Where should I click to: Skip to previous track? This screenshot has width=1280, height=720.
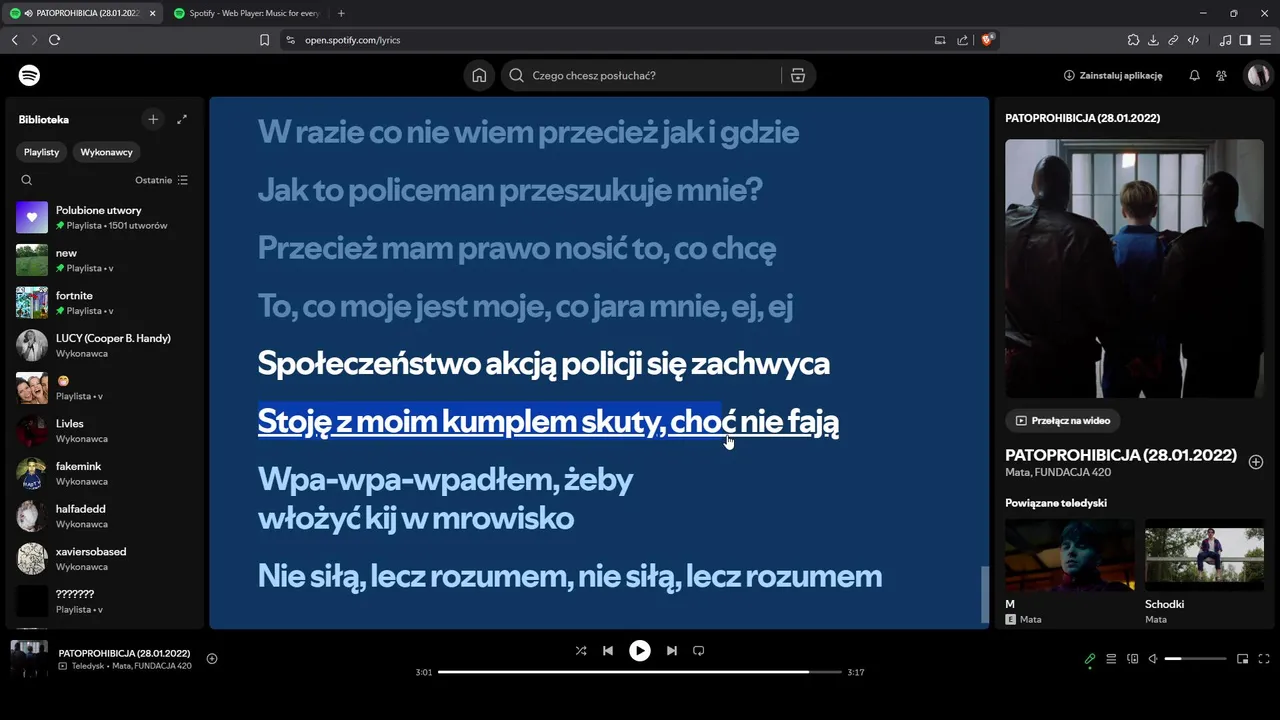[x=608, y=651]
